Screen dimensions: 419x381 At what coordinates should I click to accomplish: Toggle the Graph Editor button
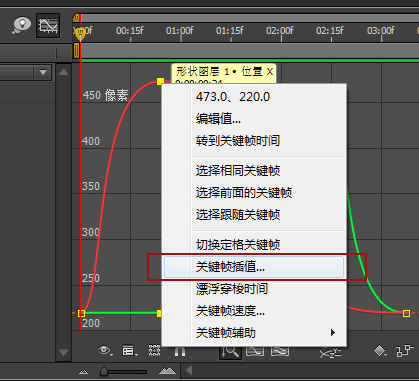point(48,25)
